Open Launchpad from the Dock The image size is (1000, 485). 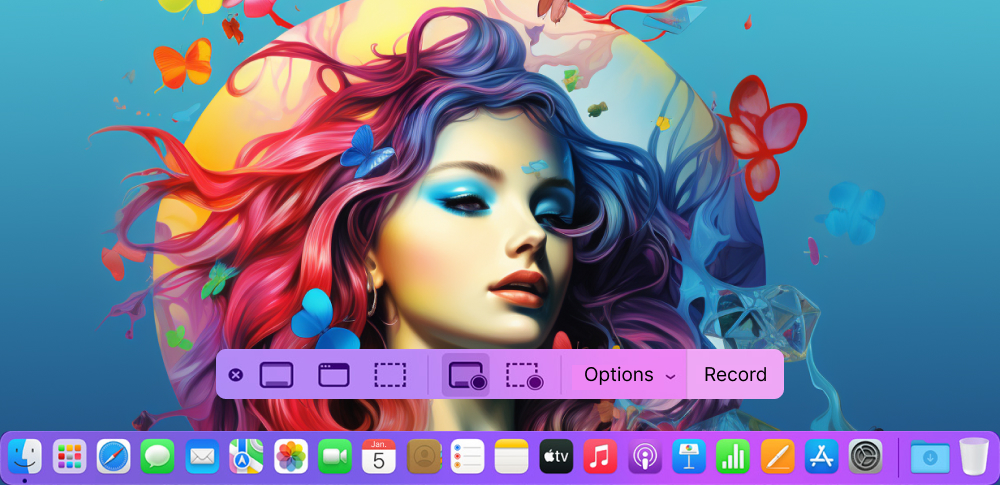point(70,456)
